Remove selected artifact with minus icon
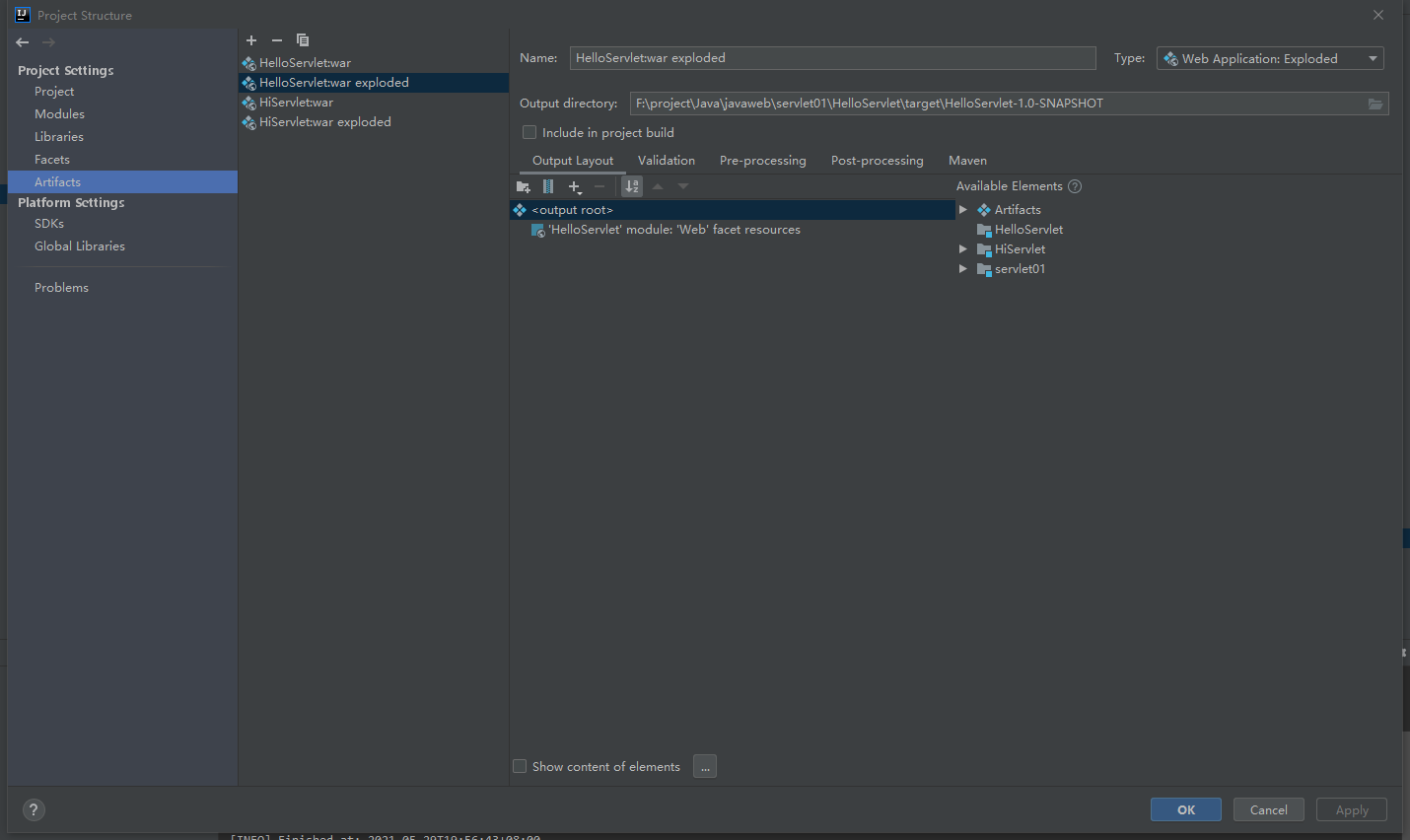This screenshot has width=1410, height=840. click(277, 40)
